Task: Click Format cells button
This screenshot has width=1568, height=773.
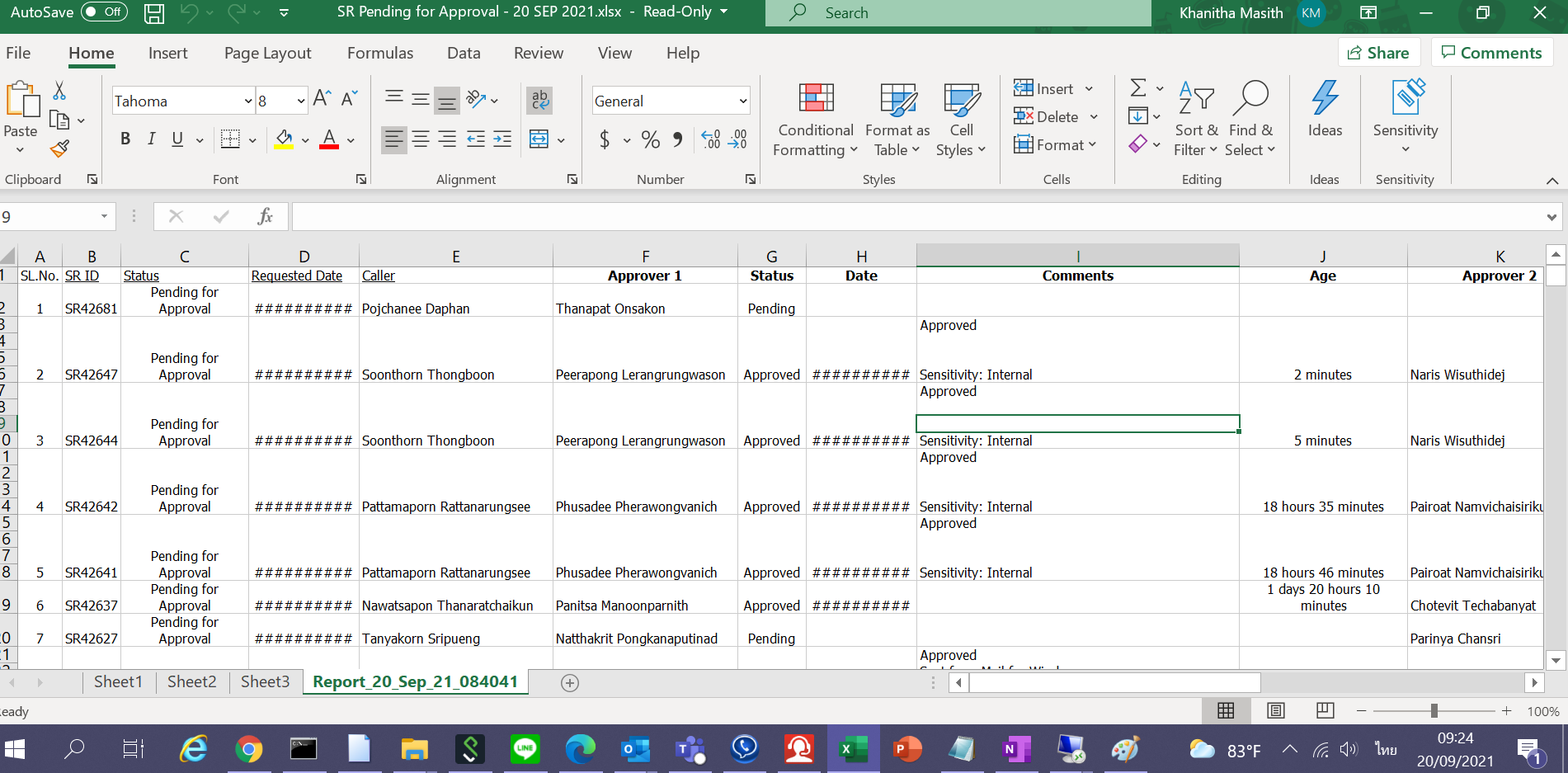Action: pos(1055,144)
